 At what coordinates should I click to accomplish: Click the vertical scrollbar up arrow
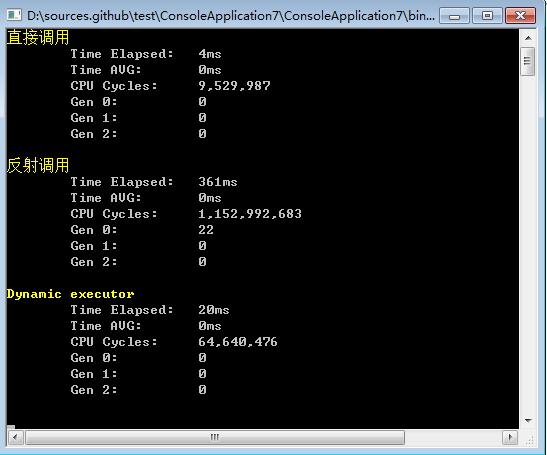point(528,38)
